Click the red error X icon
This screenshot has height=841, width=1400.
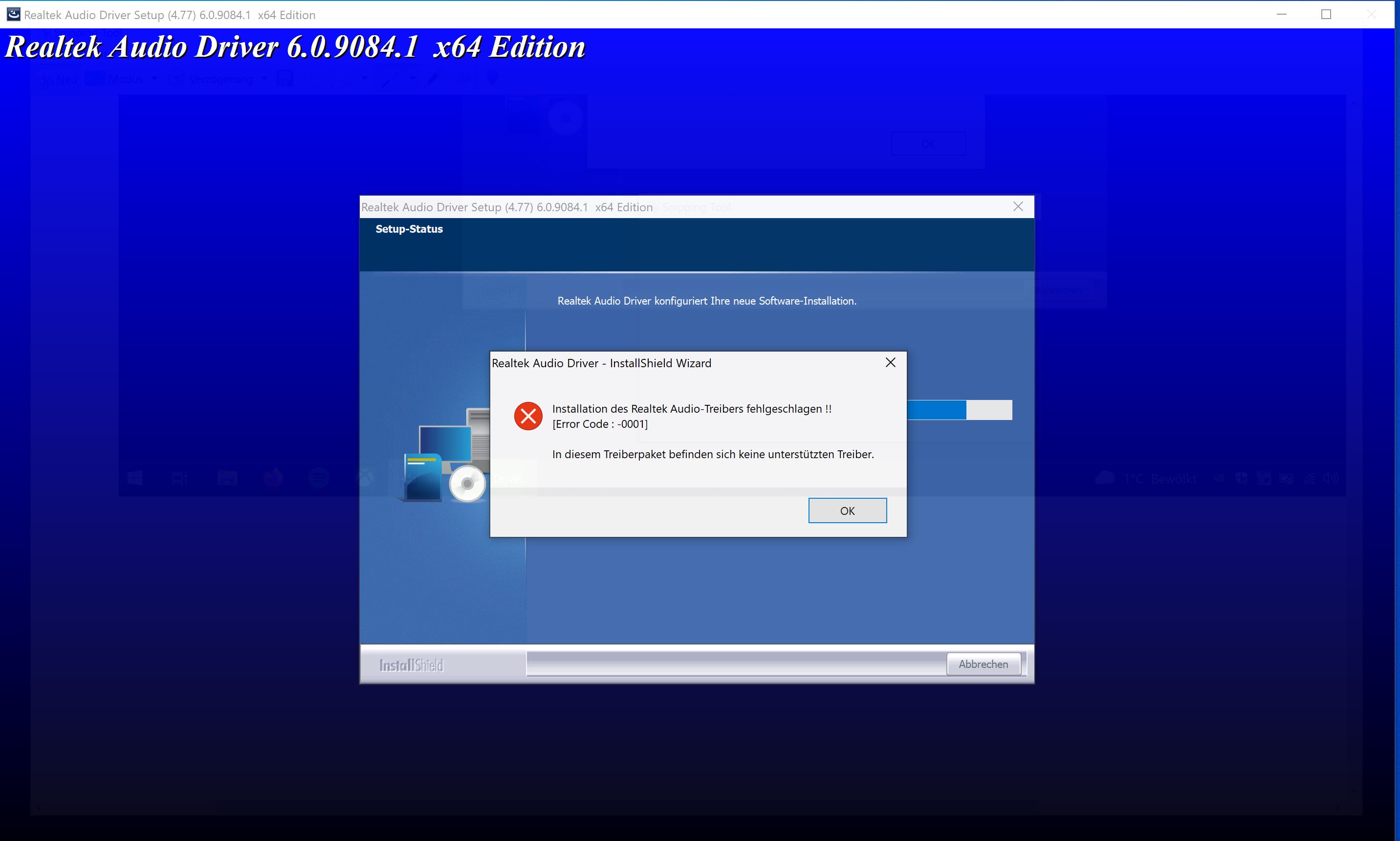528,417
